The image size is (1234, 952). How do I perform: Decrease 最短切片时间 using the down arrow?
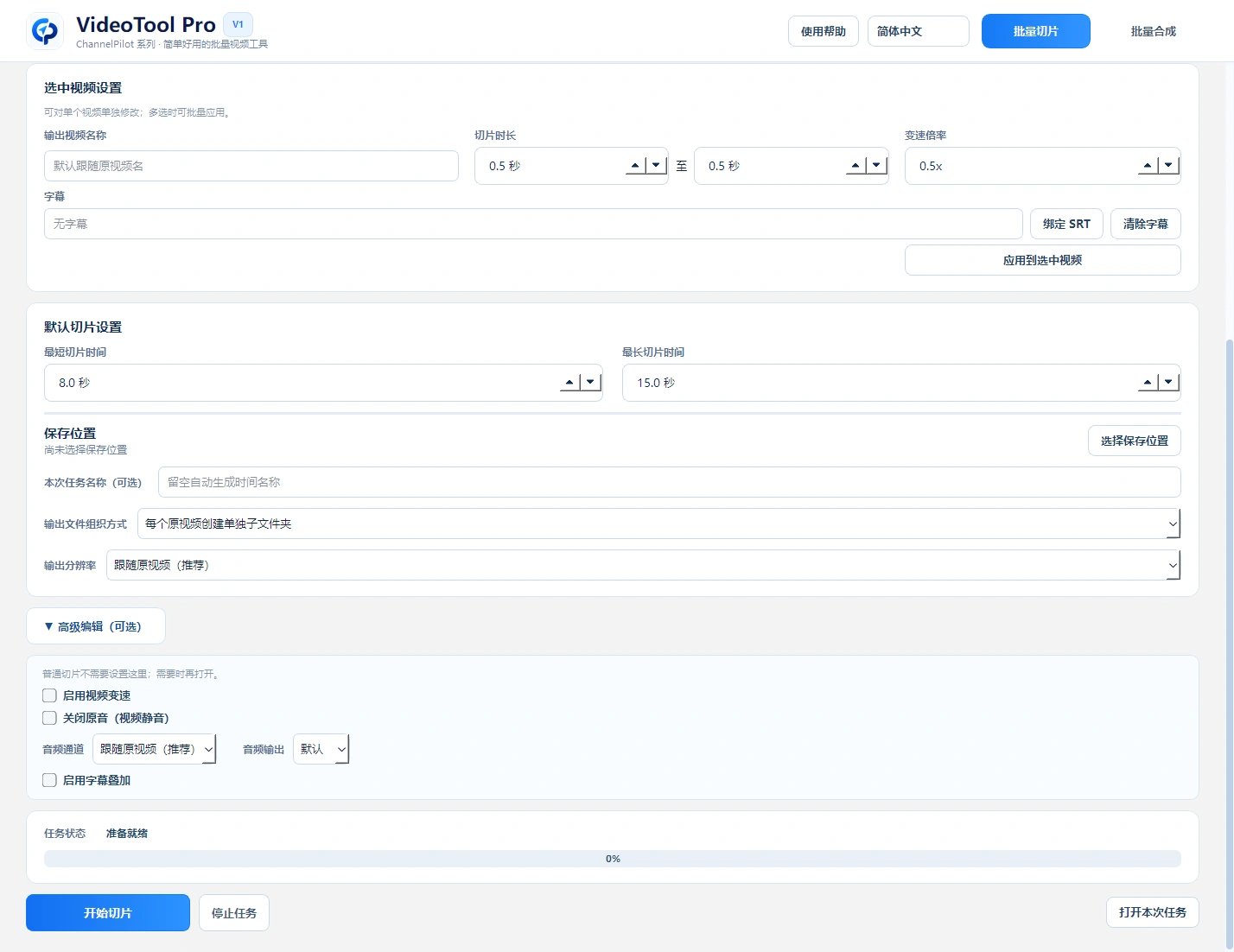[x=590, y=382]
